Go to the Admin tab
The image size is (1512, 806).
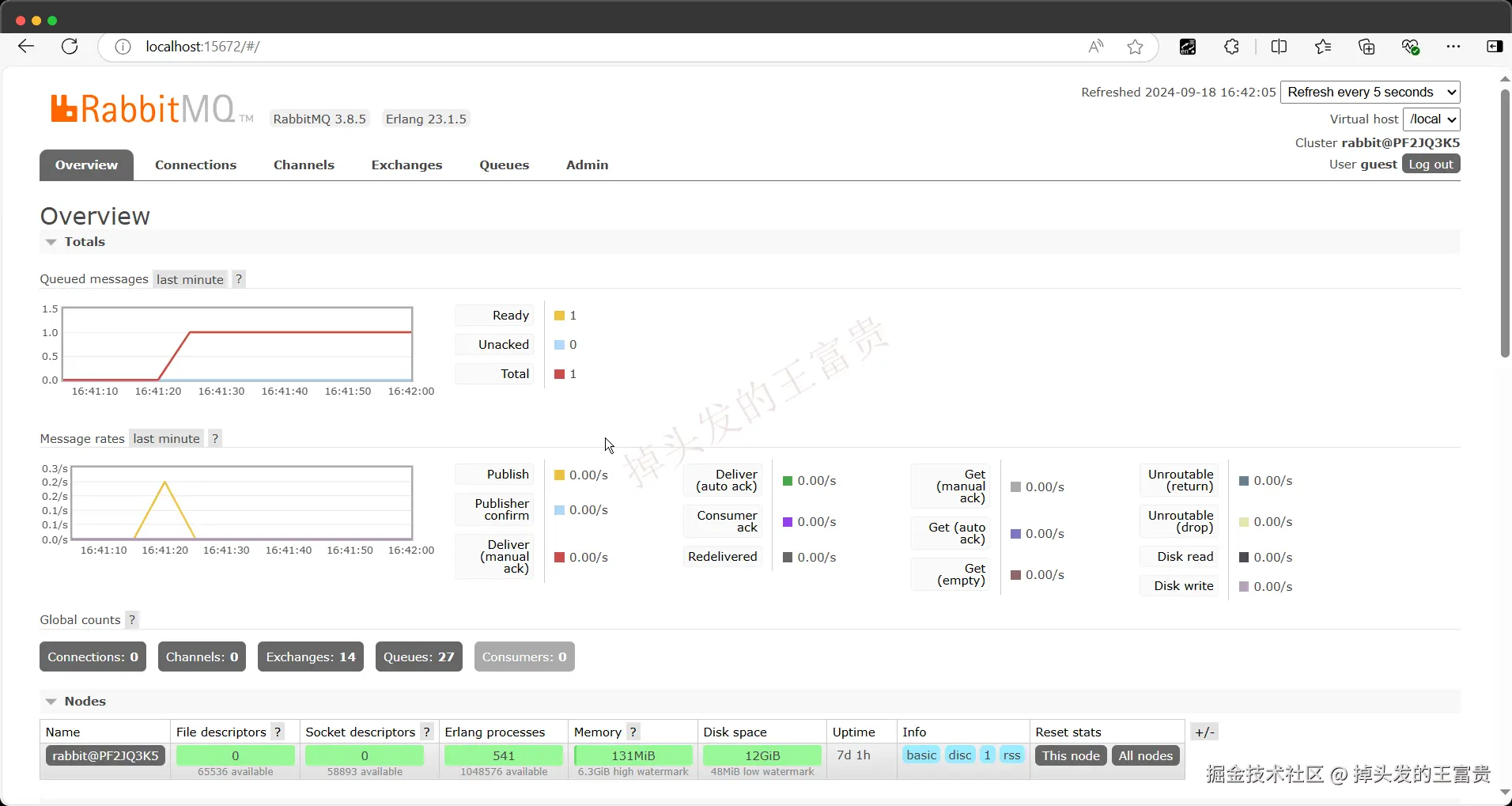pos(588,165)
